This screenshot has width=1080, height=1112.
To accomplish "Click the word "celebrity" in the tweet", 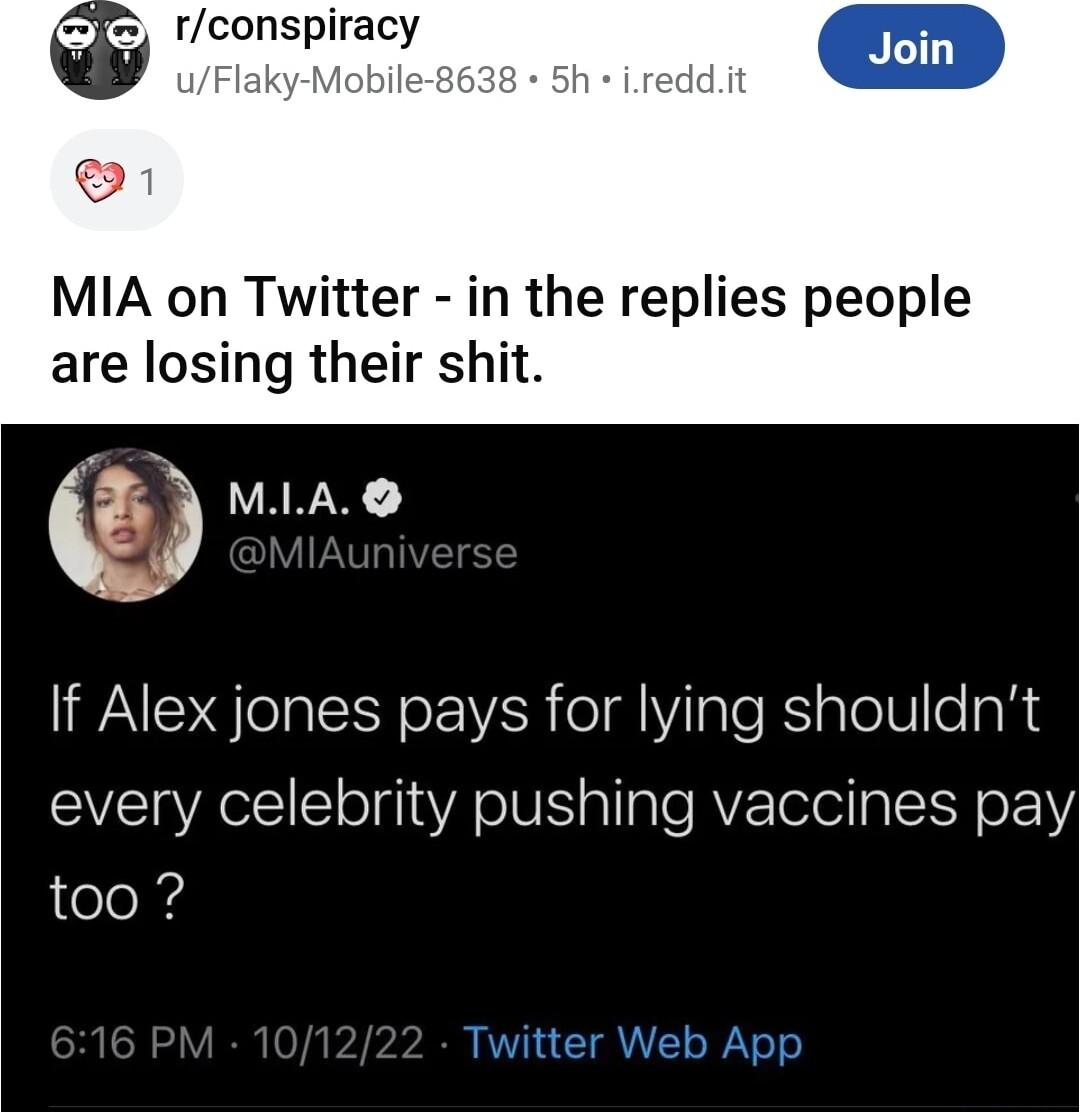I will [336, 803].
